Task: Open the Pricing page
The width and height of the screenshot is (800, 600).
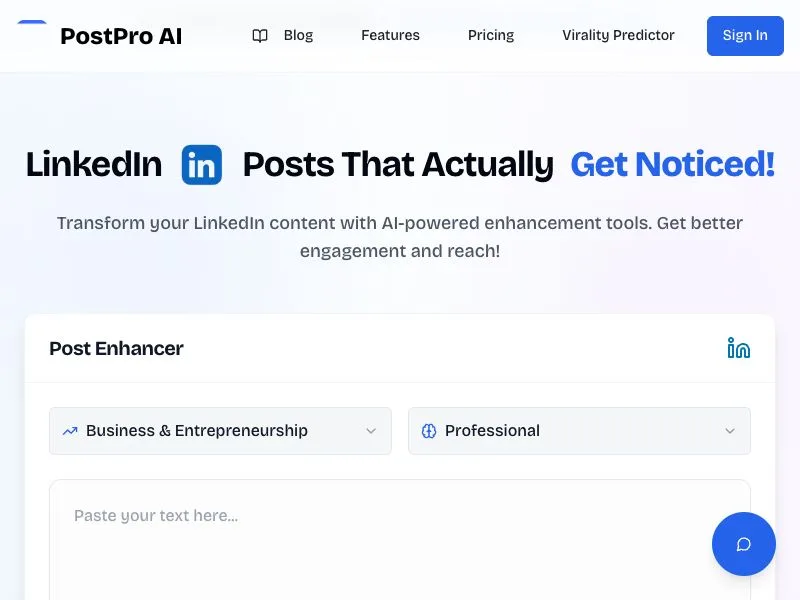Action: click(x=491, y=35)
